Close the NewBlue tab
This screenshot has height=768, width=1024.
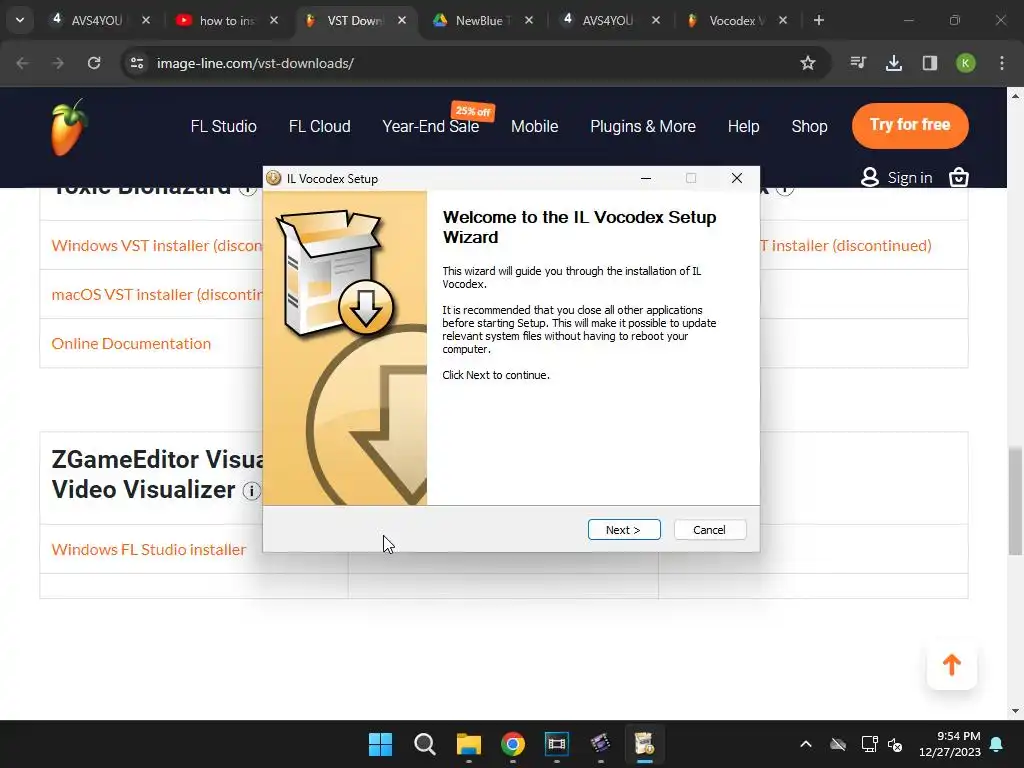(x=529, y=20)
